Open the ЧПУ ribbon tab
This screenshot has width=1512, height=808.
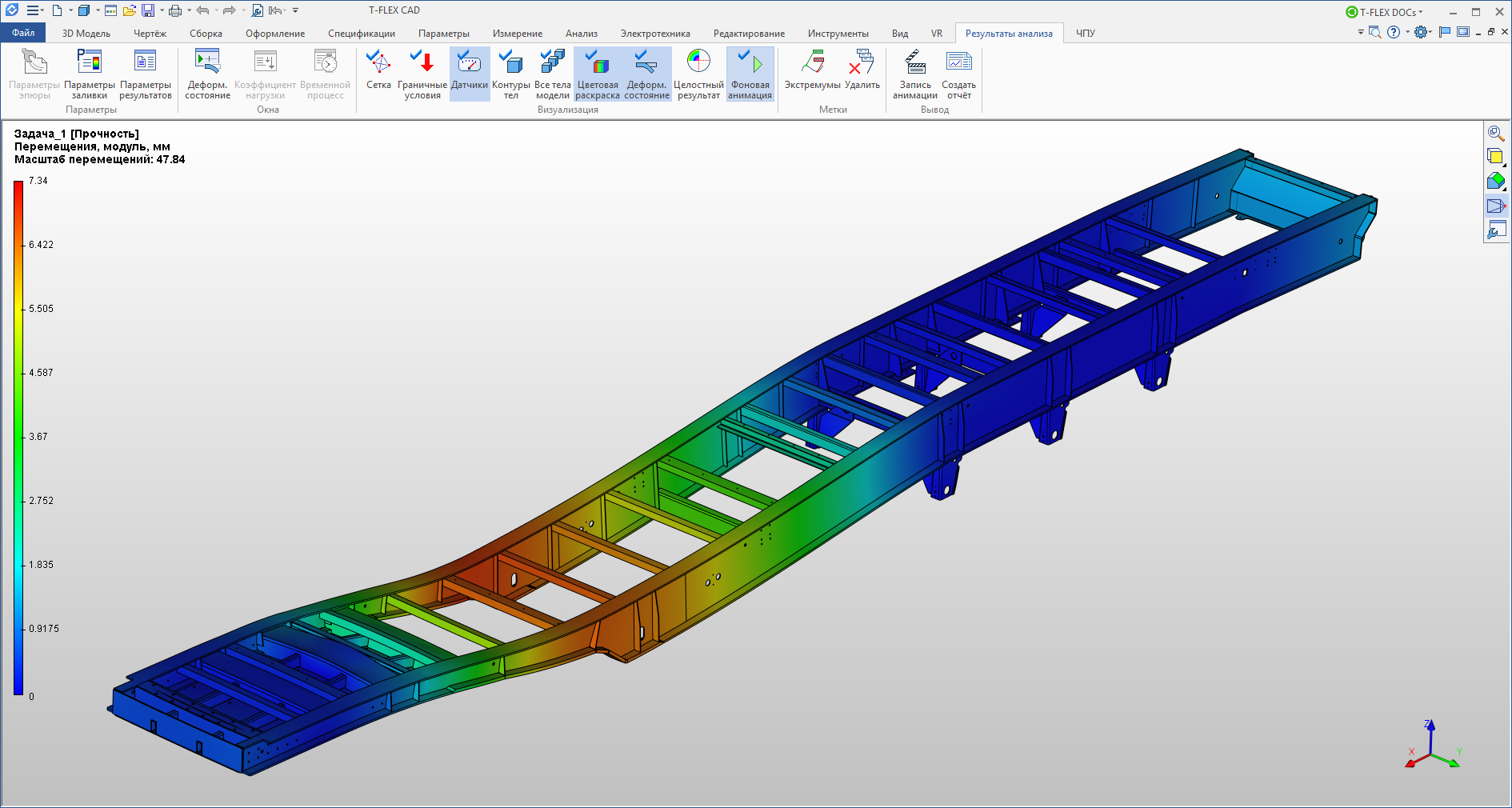pyautogui.click(x=1086, y=34)
